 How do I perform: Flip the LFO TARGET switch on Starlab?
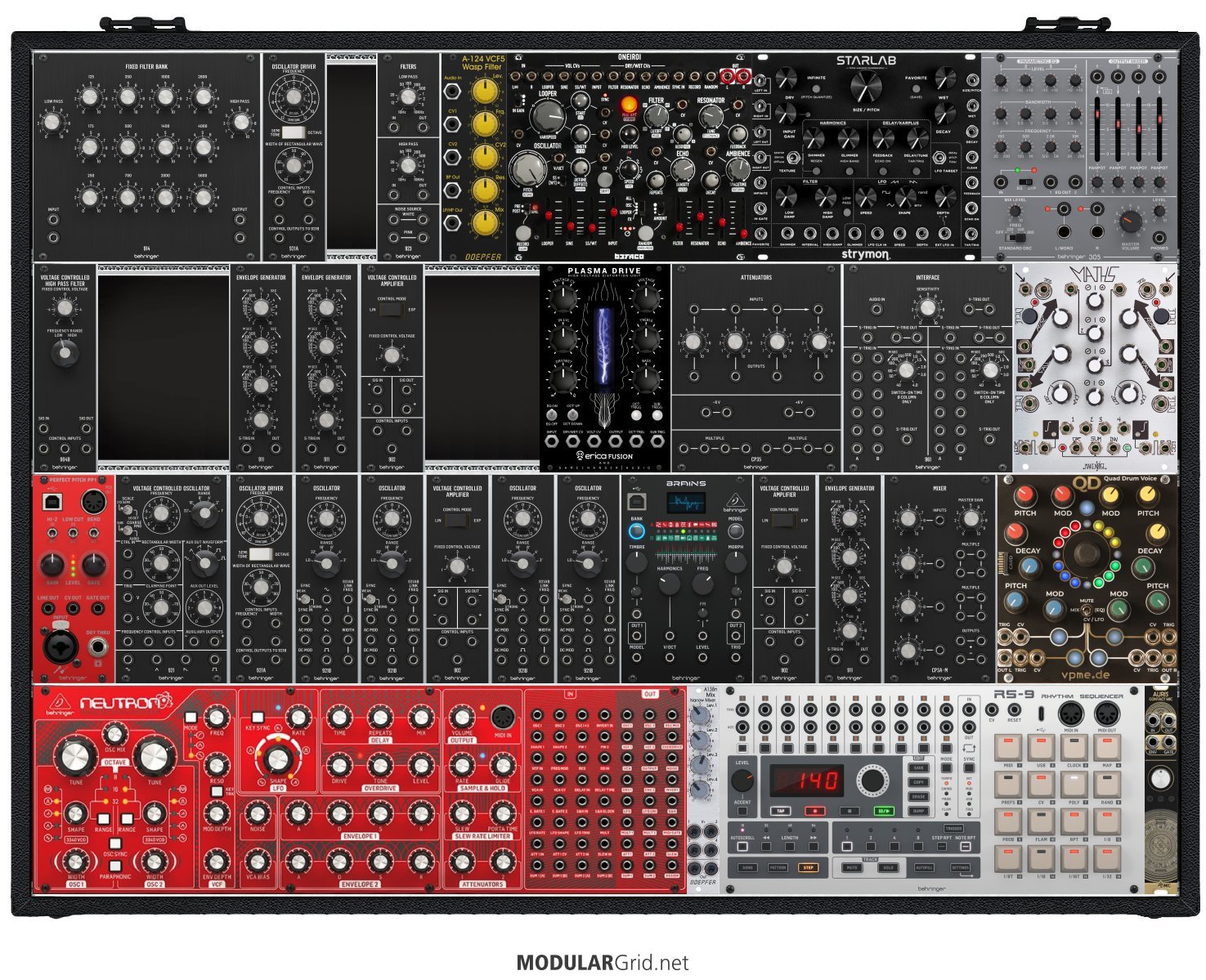[x=939, y=158]
